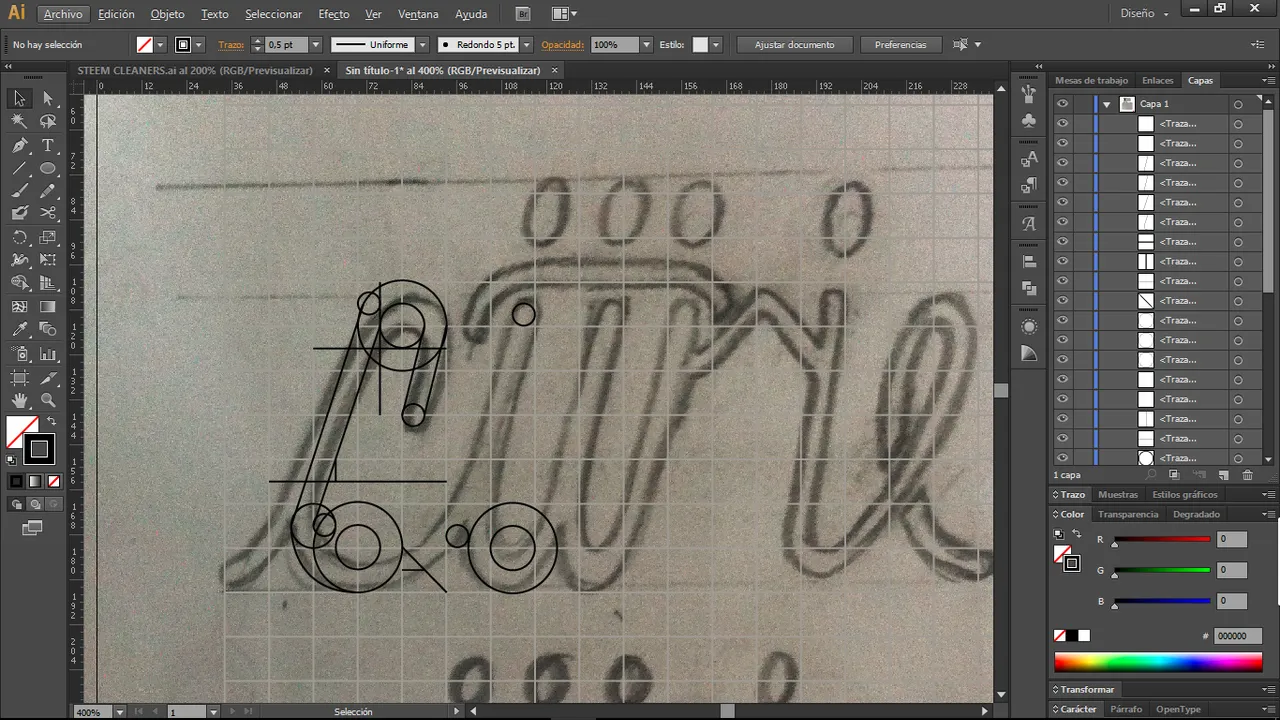
Task: Select the Hand tool
Action: (19, 401)
